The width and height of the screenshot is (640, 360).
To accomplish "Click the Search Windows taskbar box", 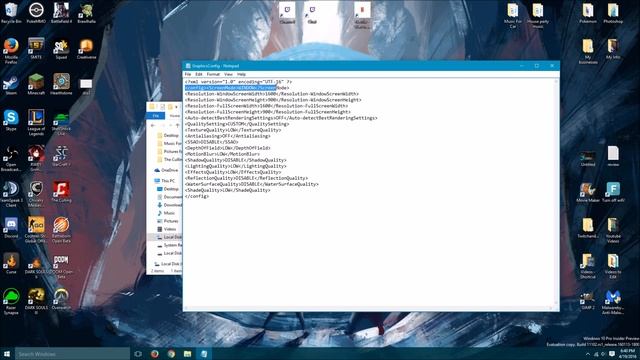I will (72, 354).
